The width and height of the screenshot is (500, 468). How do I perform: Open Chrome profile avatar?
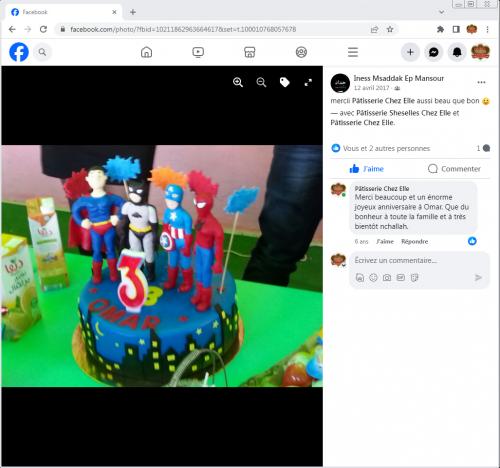472,29
